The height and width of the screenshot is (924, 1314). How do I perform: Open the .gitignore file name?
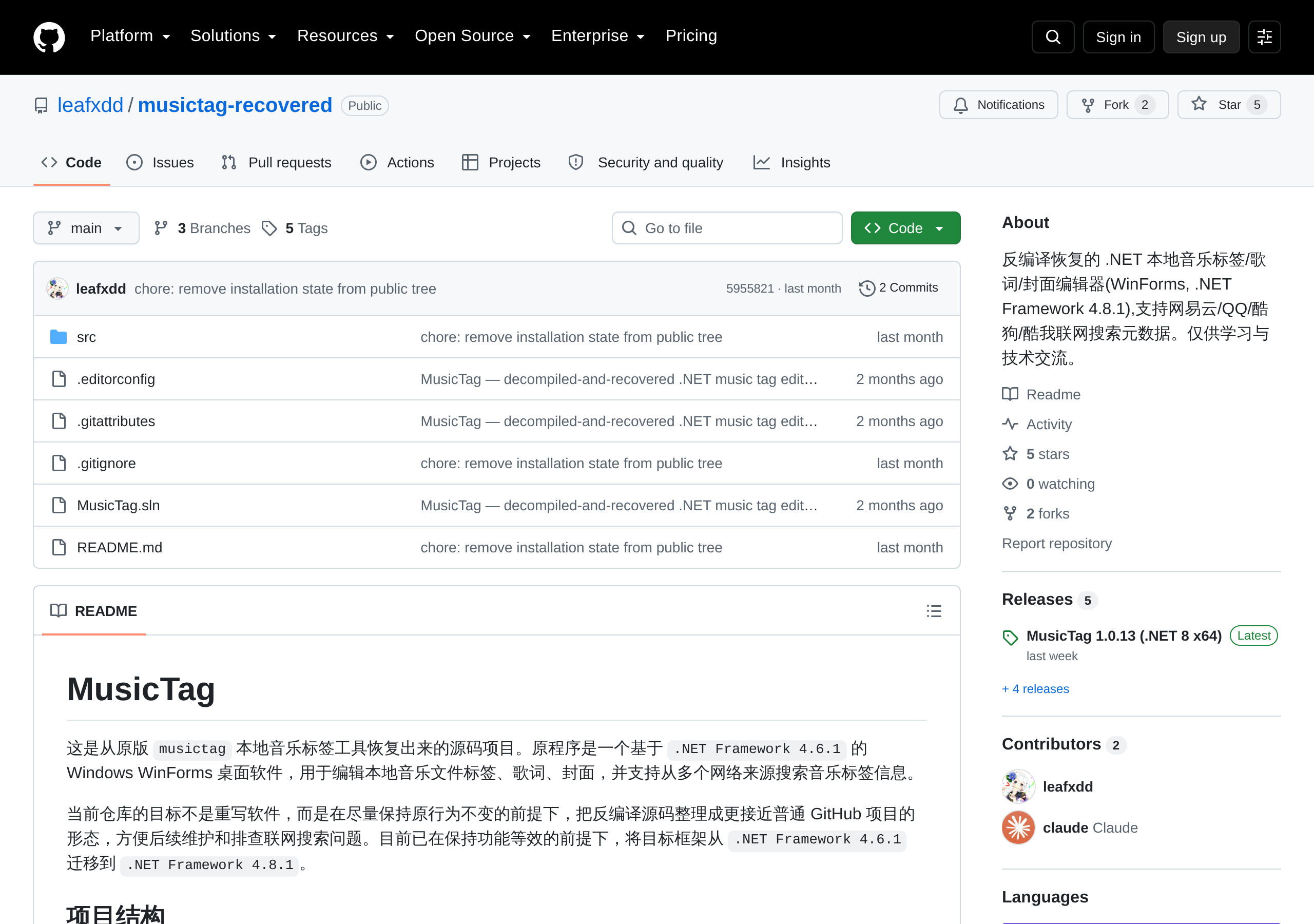click(106, 463)
